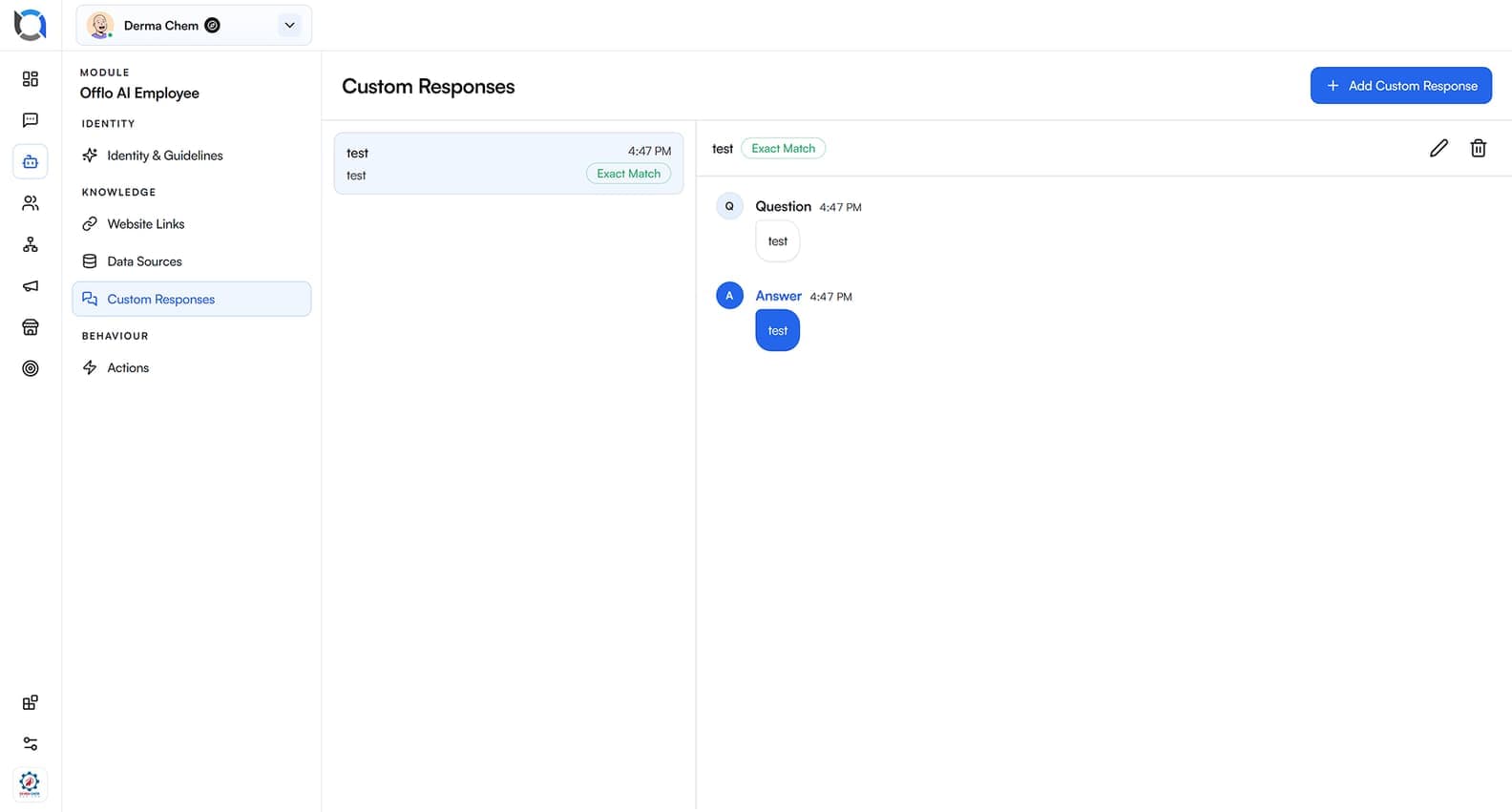Open the dashboard grid icon in sidebar
Image resolution: width=1512 pixels, height=812 pixels.
pyautogui.click(x=31, y=78)
